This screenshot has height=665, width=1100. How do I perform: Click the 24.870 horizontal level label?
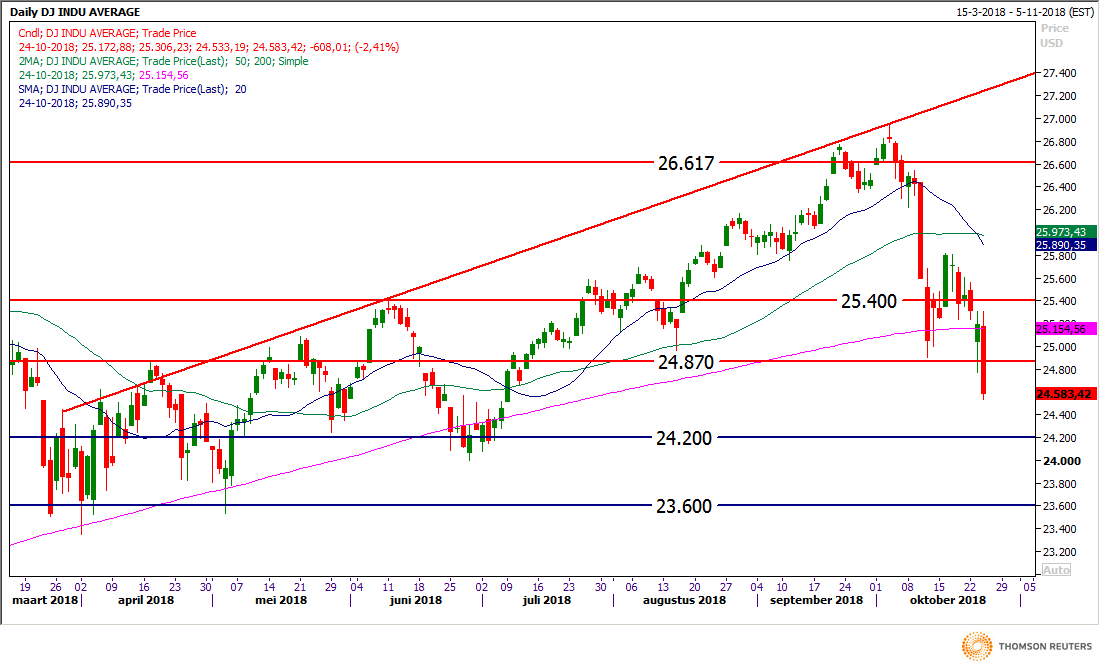pyautogui.click(x=685, y=362)
